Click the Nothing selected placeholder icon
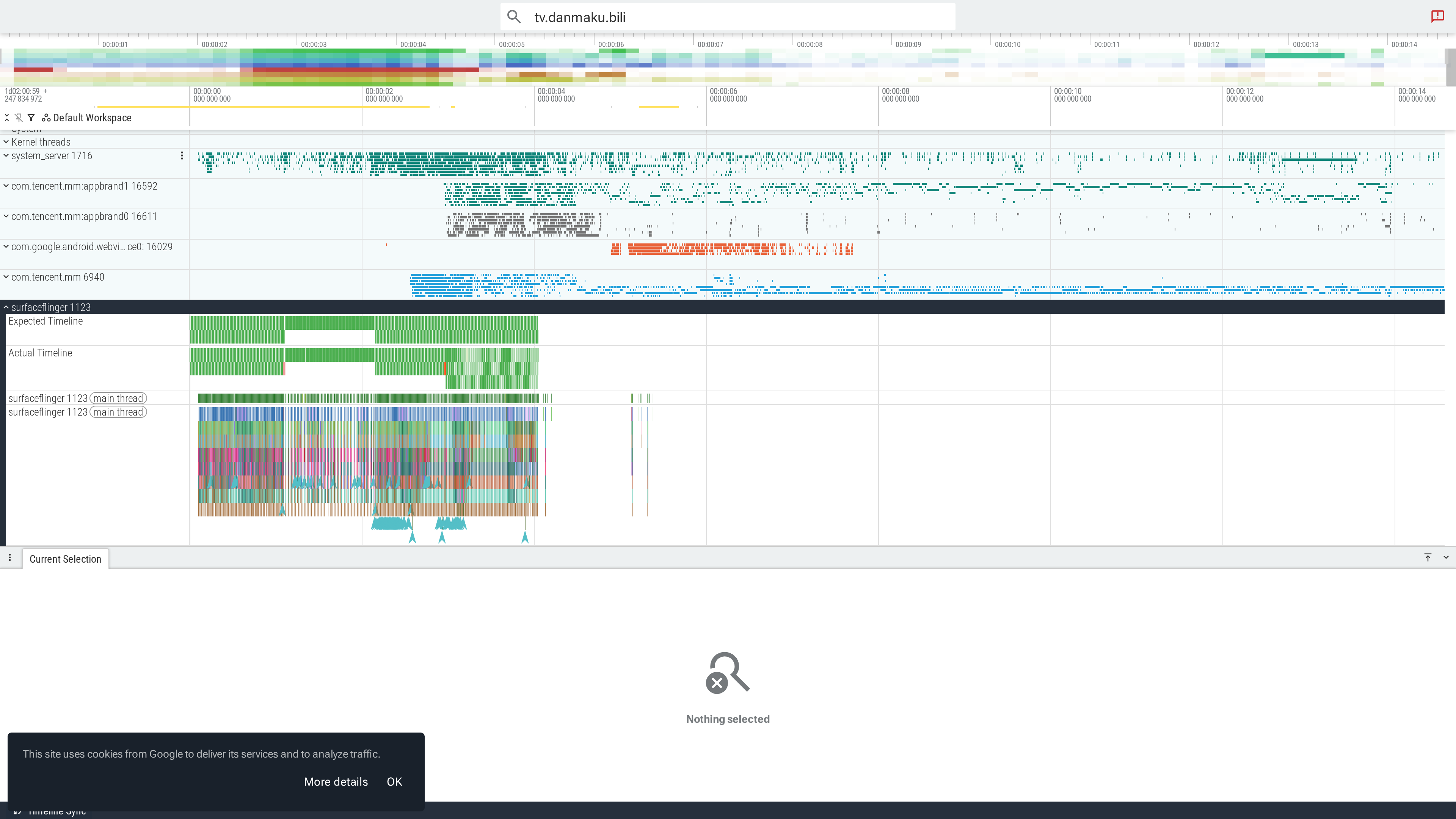This screenshot has width=1456, height=819. (728, 673)
